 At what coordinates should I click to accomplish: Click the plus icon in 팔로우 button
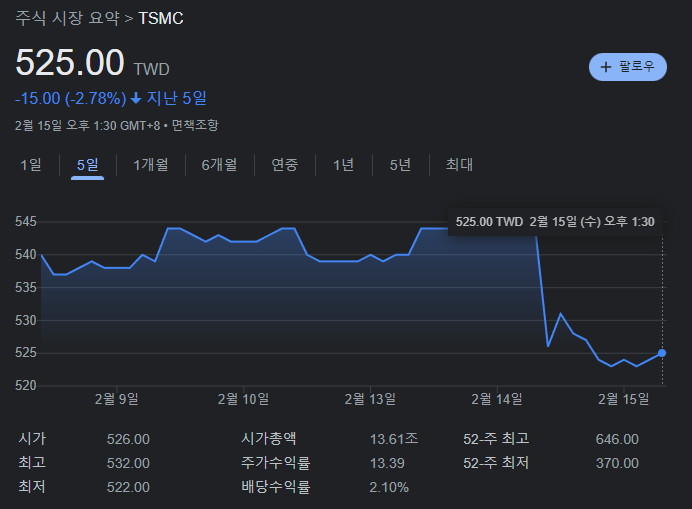pos(606,67)
